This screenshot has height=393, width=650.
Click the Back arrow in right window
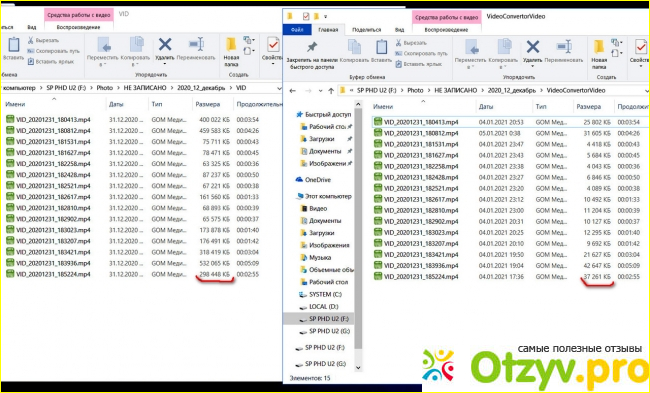tap(293, 90)
